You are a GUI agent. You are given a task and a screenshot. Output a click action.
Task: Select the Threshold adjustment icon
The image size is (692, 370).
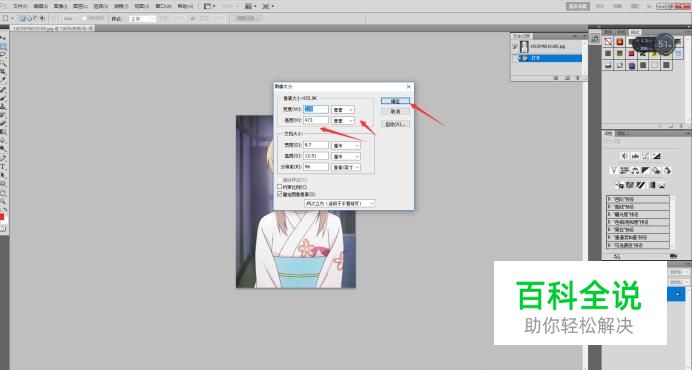[641, 185]
